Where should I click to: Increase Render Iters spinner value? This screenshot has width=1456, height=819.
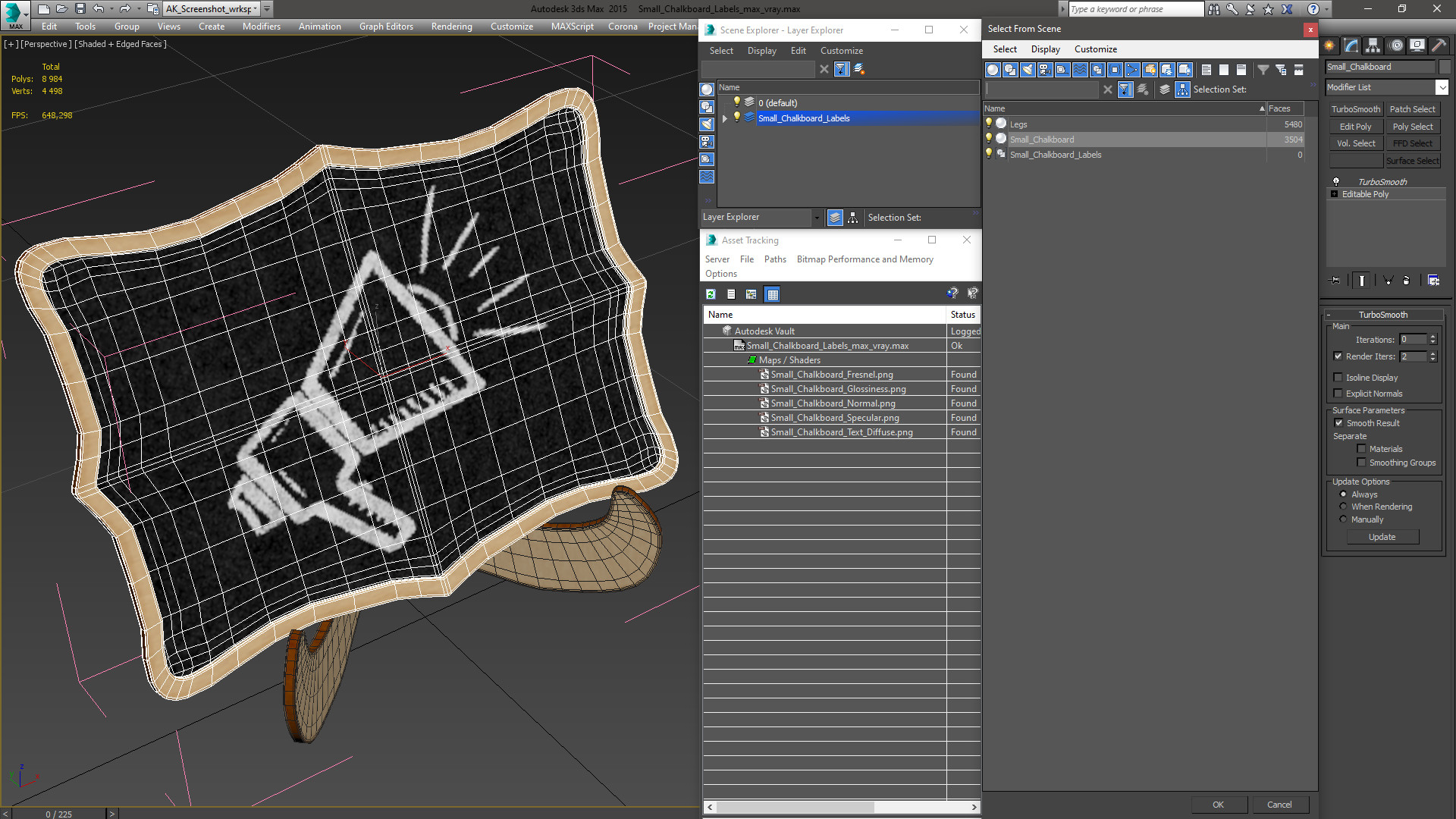pyautogui.click(x=1433, y=353)
